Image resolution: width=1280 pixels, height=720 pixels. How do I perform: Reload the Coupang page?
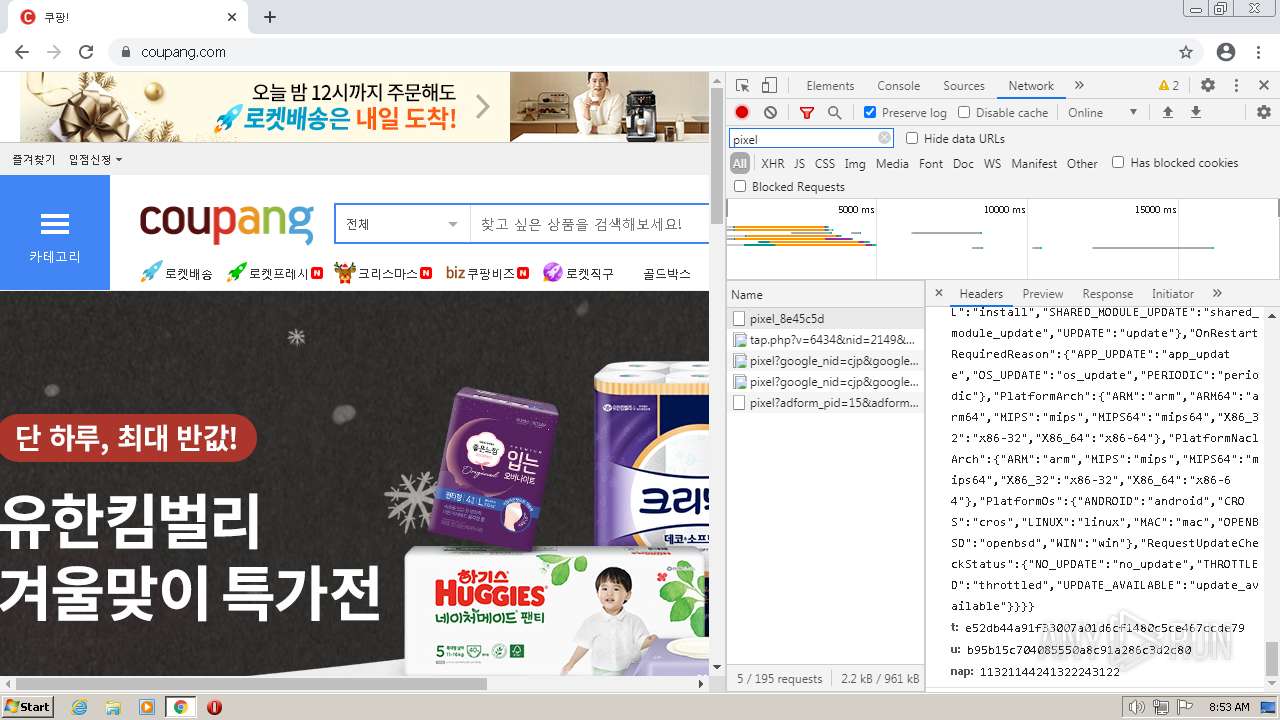[x=86, y=52]
